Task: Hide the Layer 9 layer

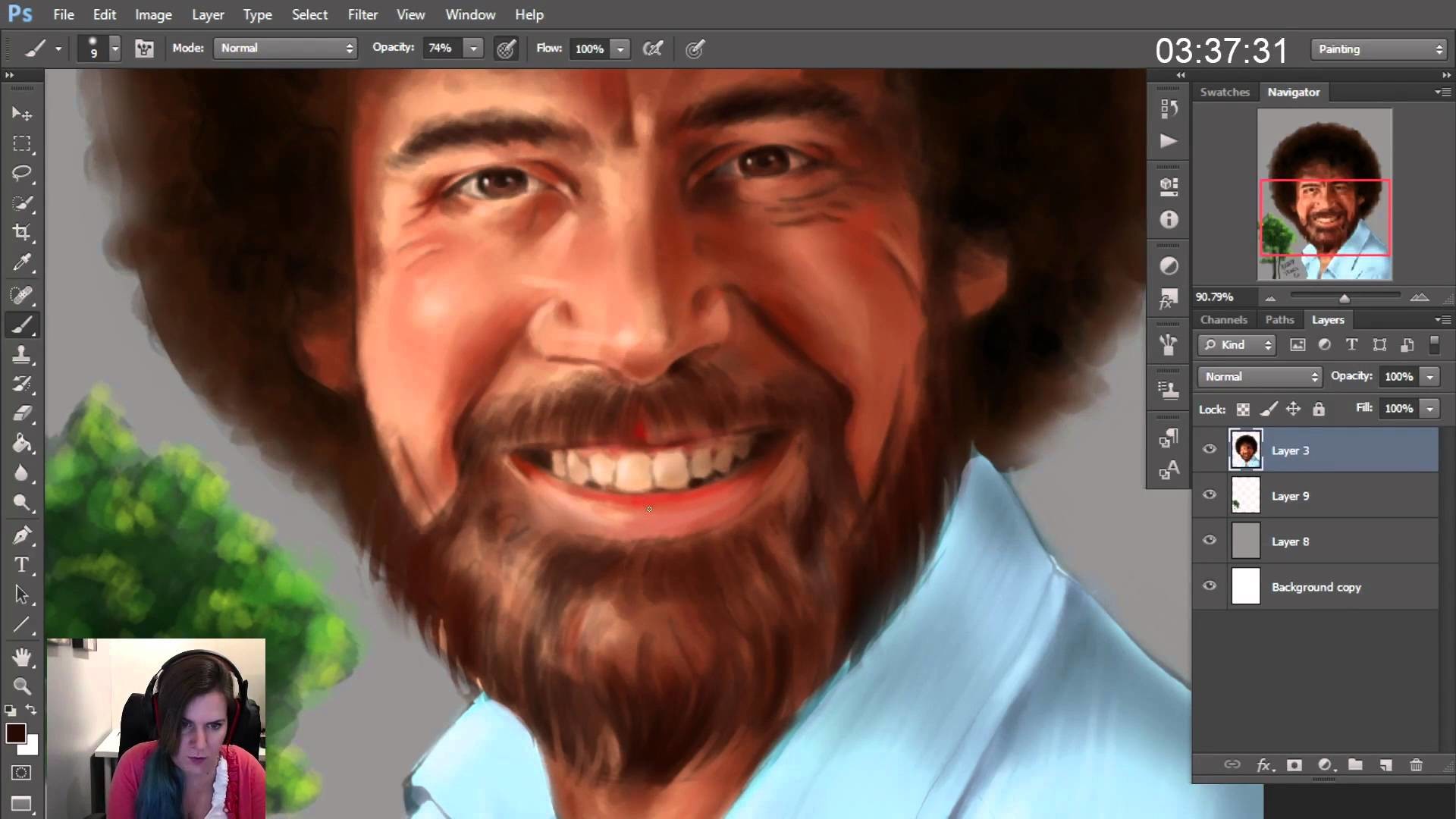Action: (1210, 495)
